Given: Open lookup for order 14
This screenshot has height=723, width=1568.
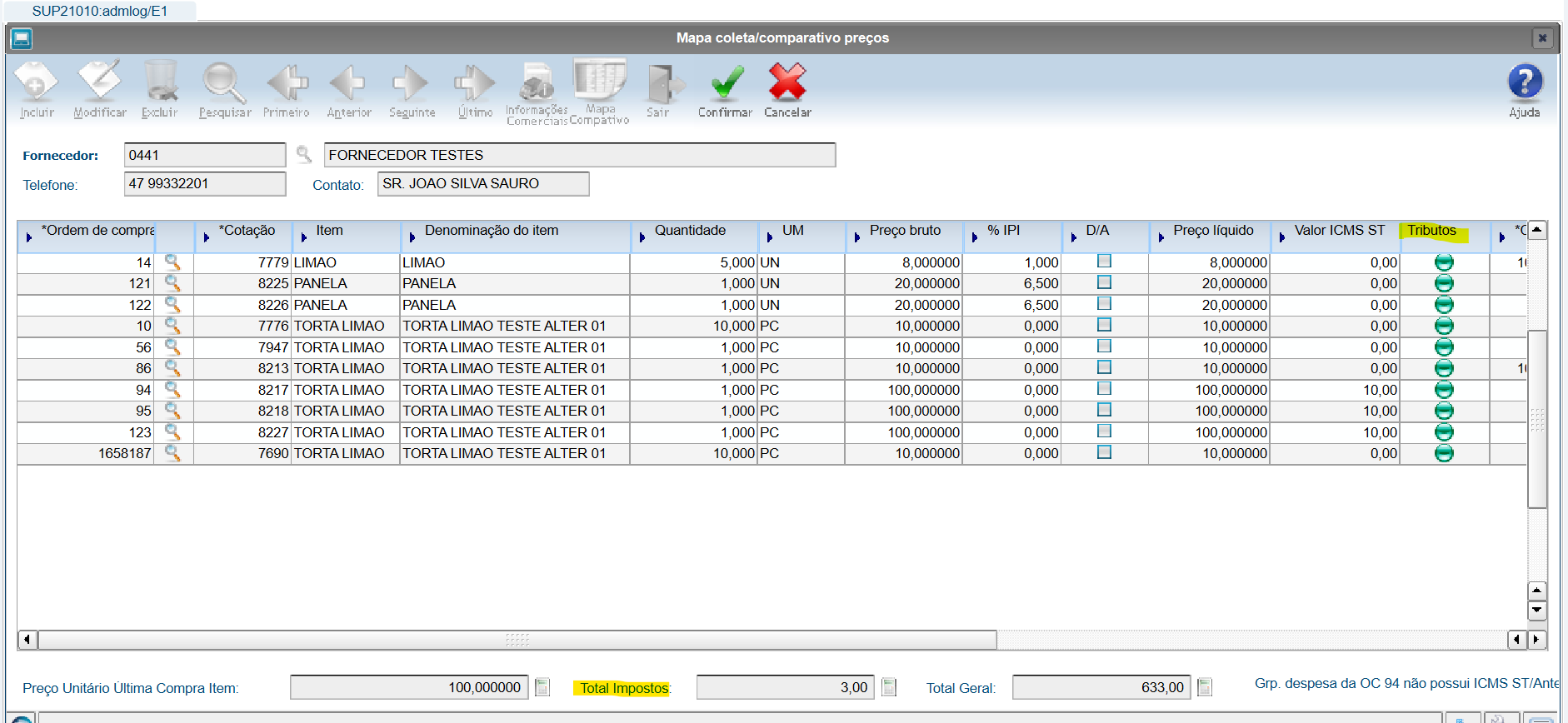Looking at the screenshot, I should (x=172, y=262).
